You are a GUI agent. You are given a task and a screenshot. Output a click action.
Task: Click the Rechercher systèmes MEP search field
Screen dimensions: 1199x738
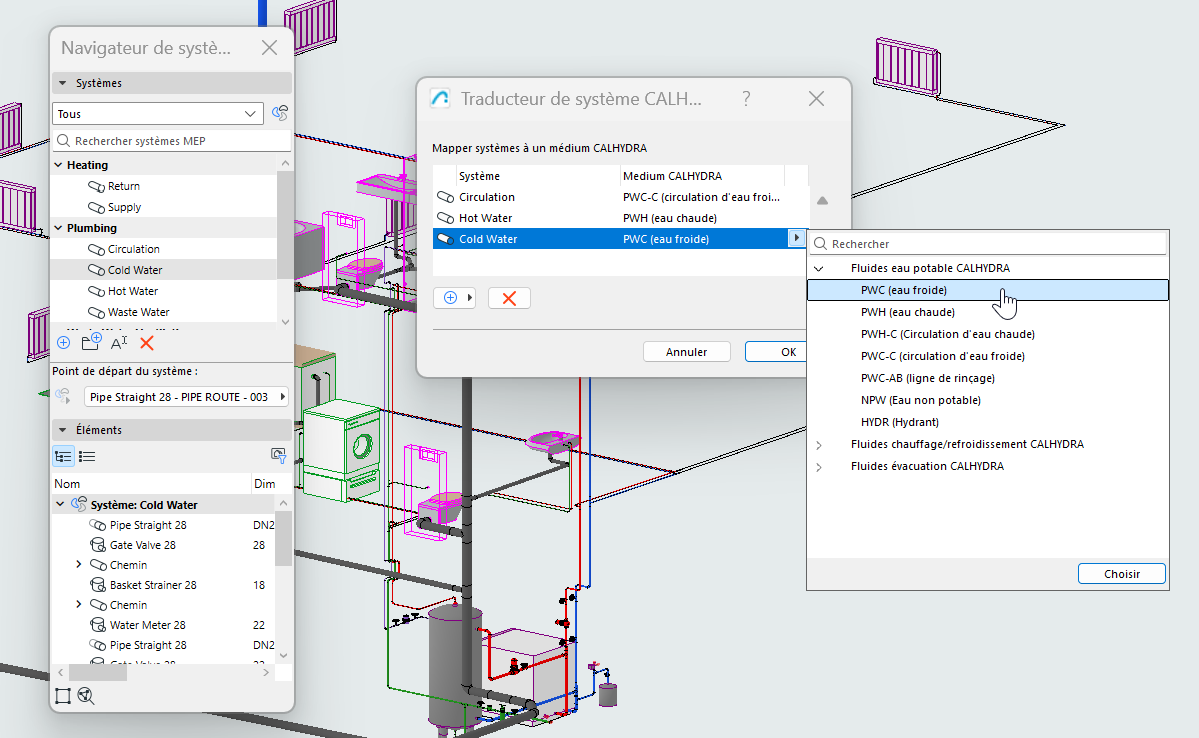point(172,141)
